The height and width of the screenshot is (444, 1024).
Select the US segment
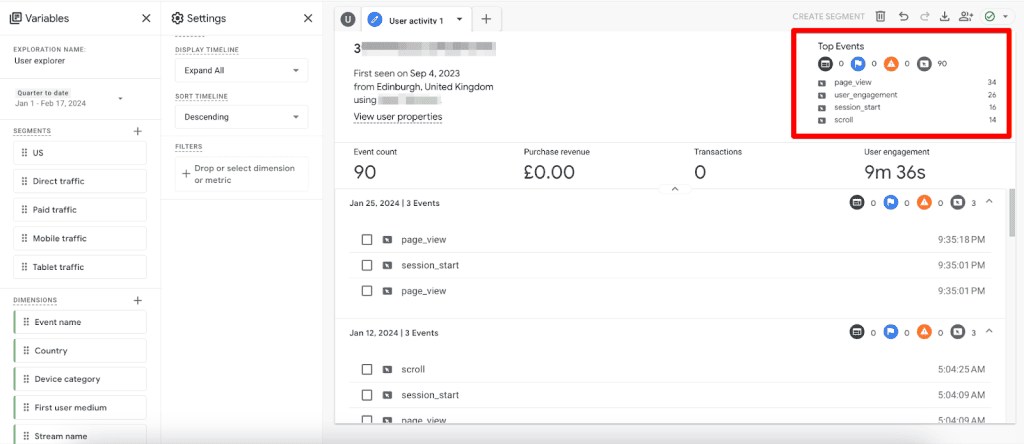pyautogui.click(x=80, y=153)
